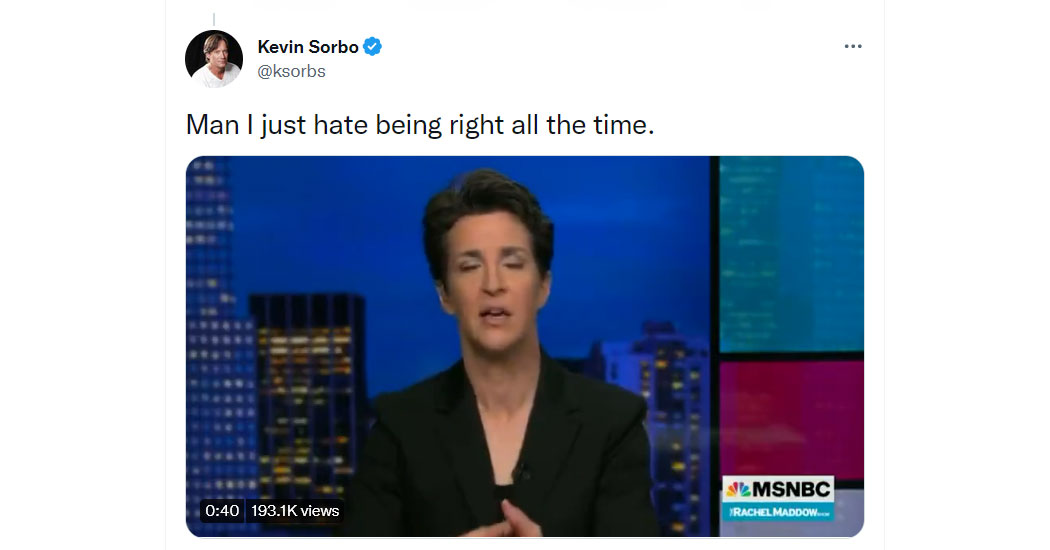The height and width of the screenshot is (550, 1050).
Task: Play the embedded MSNBC video clip
Action: point(524,346)
